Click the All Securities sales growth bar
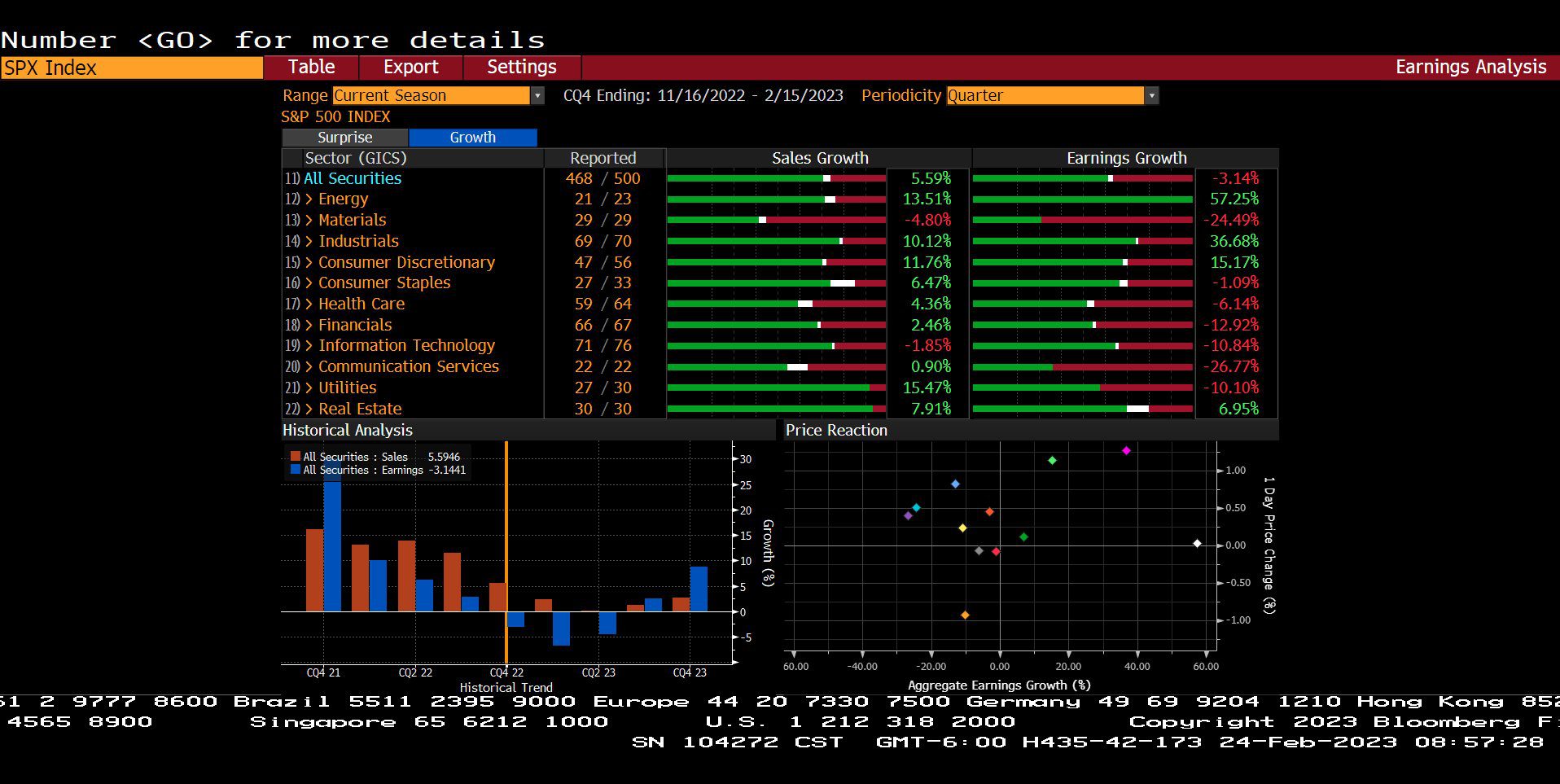 coord(776,178)
